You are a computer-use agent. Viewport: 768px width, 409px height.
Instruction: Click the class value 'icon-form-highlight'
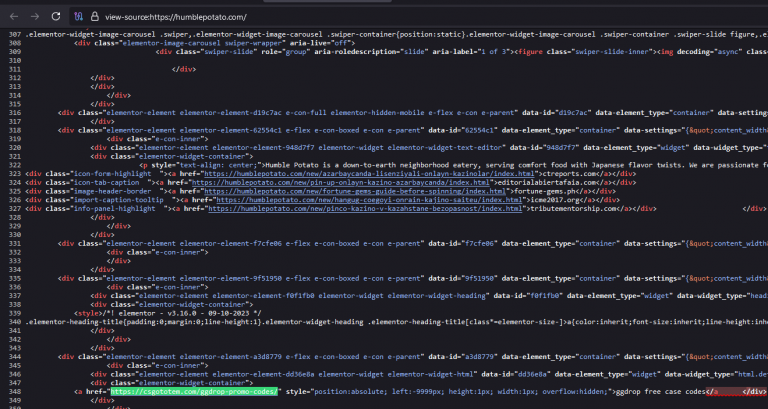point(113,174)
